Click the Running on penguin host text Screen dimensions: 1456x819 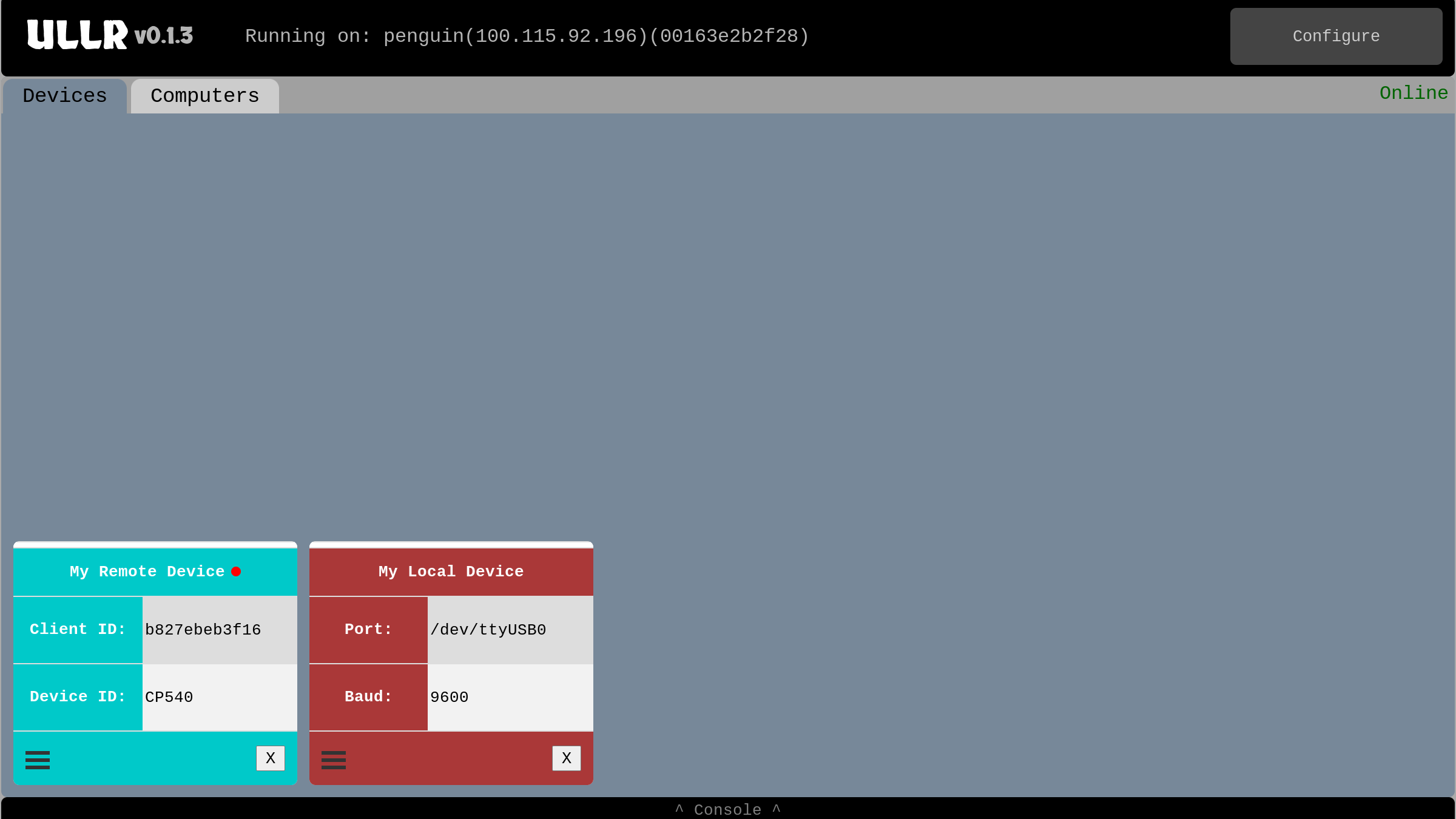click(527, 36)
